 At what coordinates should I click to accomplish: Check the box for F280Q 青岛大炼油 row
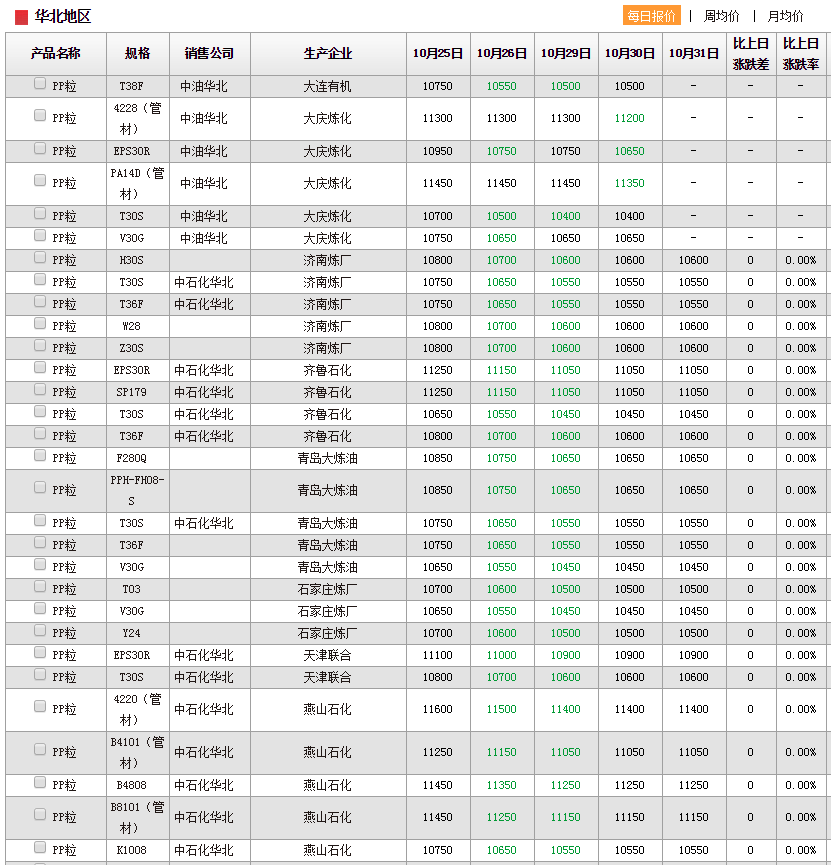(x=40, y=456)
